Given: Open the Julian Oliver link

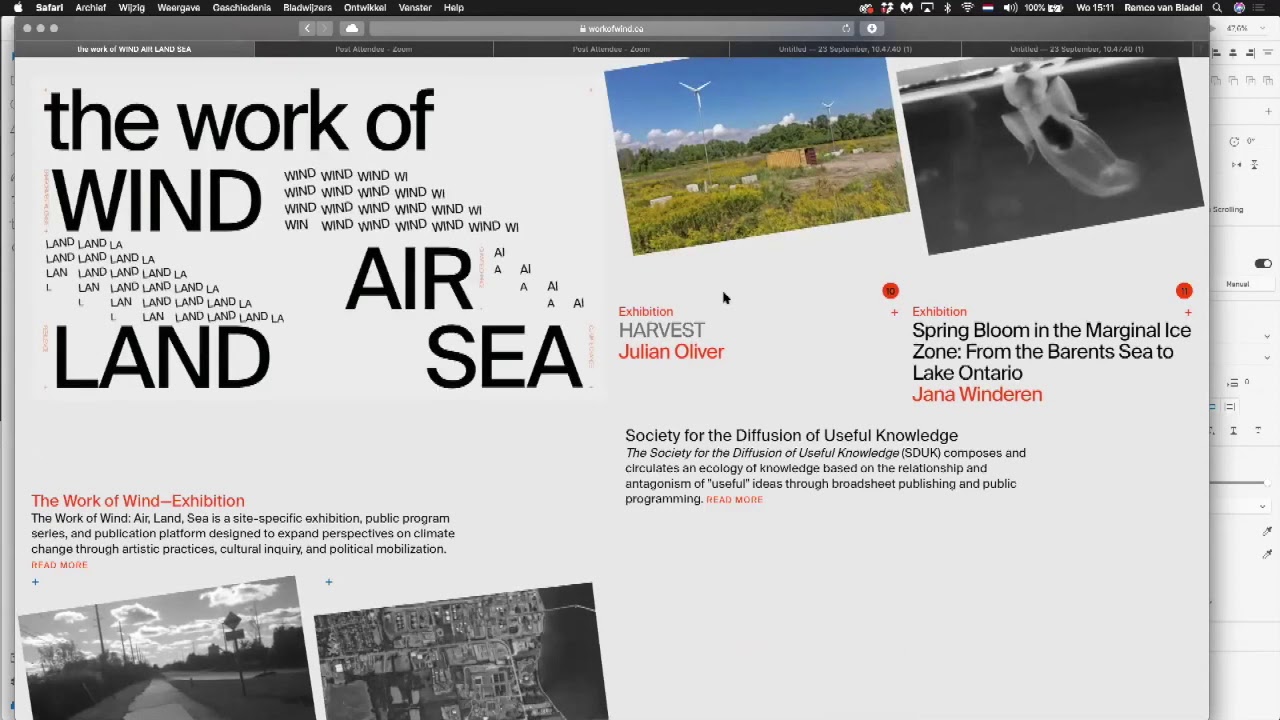Looking at the screenshot, I should pyautogui.click(x=671, y=352).
